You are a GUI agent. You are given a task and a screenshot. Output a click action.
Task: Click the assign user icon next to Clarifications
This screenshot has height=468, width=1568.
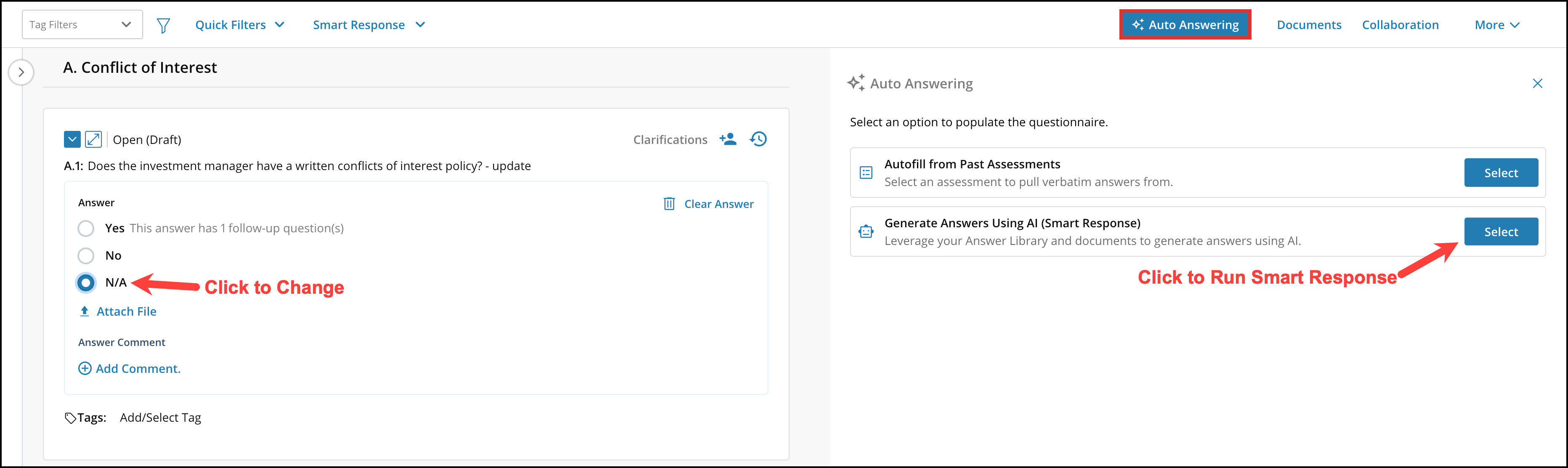tap(727, 139)
